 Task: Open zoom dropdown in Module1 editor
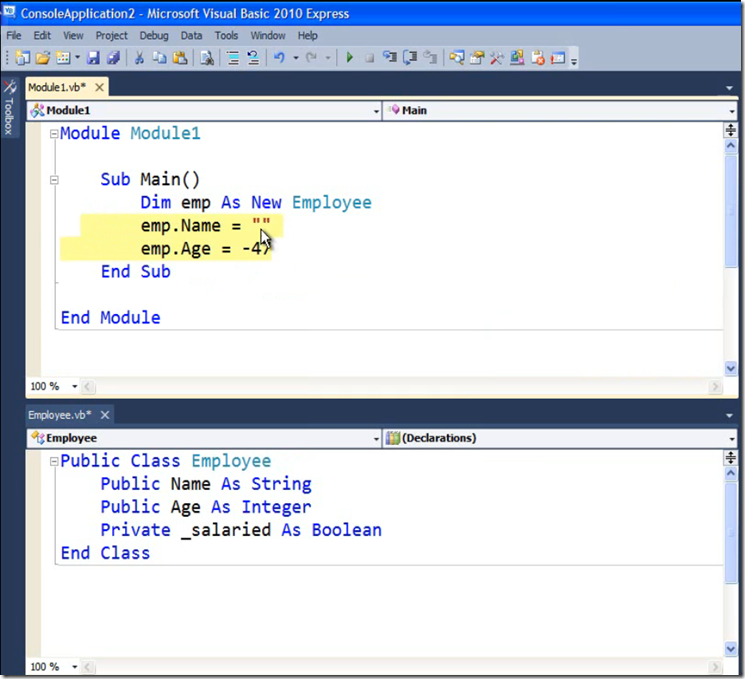74,386
